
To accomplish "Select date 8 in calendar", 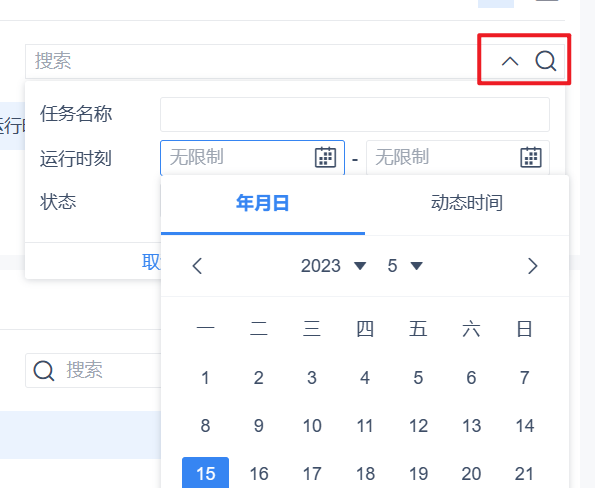I will click(x=205, y=426).
